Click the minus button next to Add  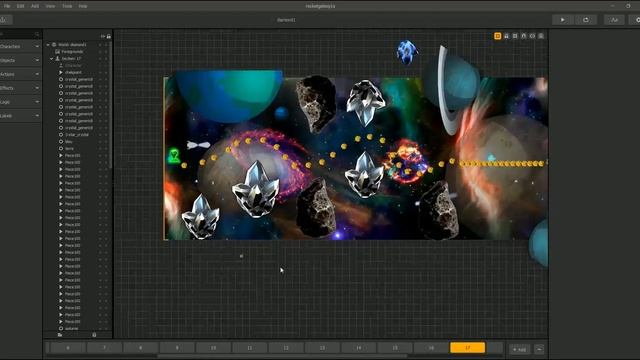click(x=539, y=349)
